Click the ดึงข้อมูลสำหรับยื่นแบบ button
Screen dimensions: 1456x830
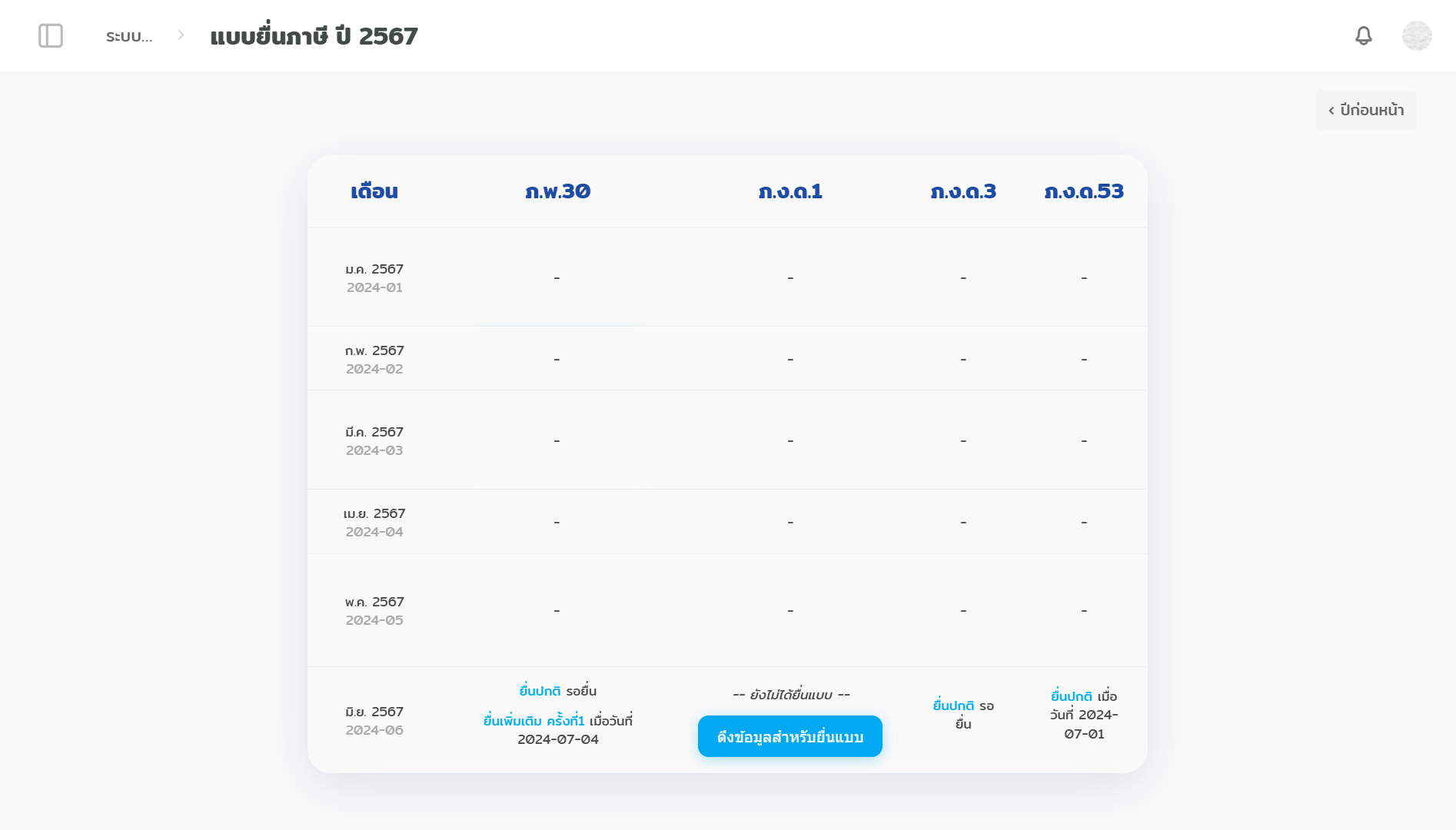[789, 736]
